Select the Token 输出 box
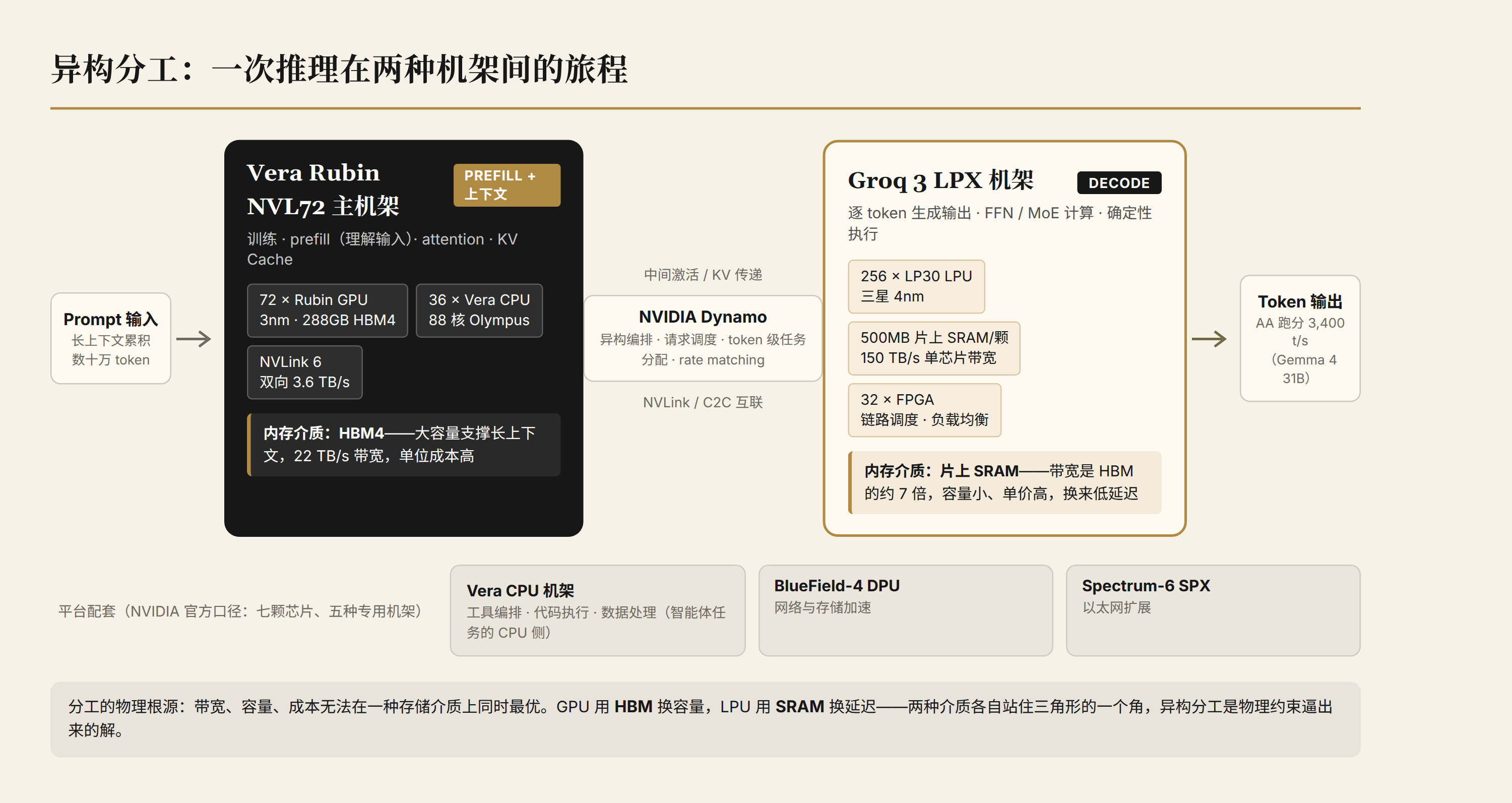This screenshot has height=803, width=1512. (1299, 338)
